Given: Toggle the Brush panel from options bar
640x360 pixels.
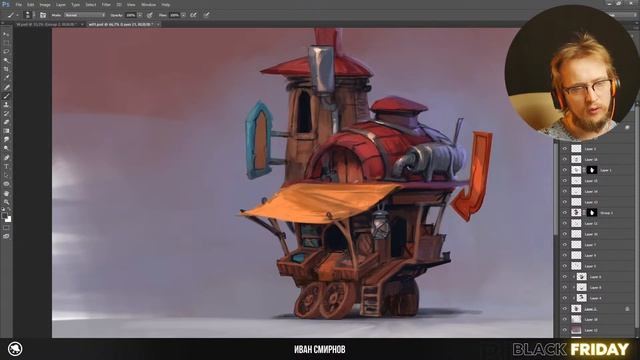Looking at the screenshot, I should pos(43,15).
